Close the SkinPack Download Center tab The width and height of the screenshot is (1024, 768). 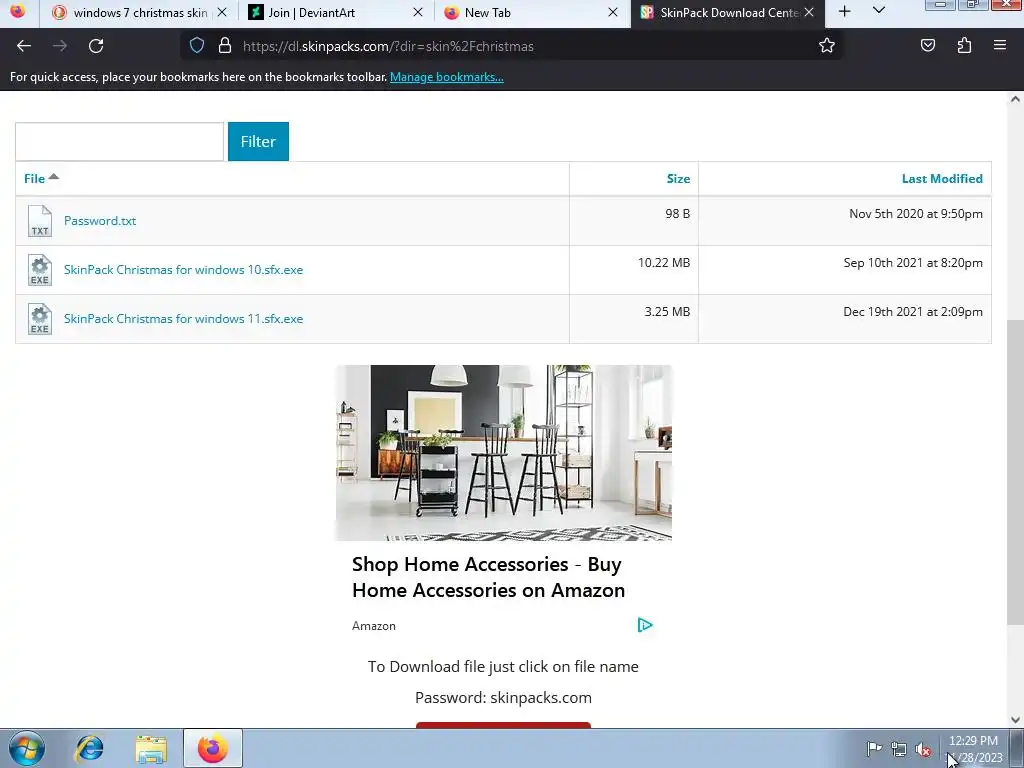coord(809,12)
